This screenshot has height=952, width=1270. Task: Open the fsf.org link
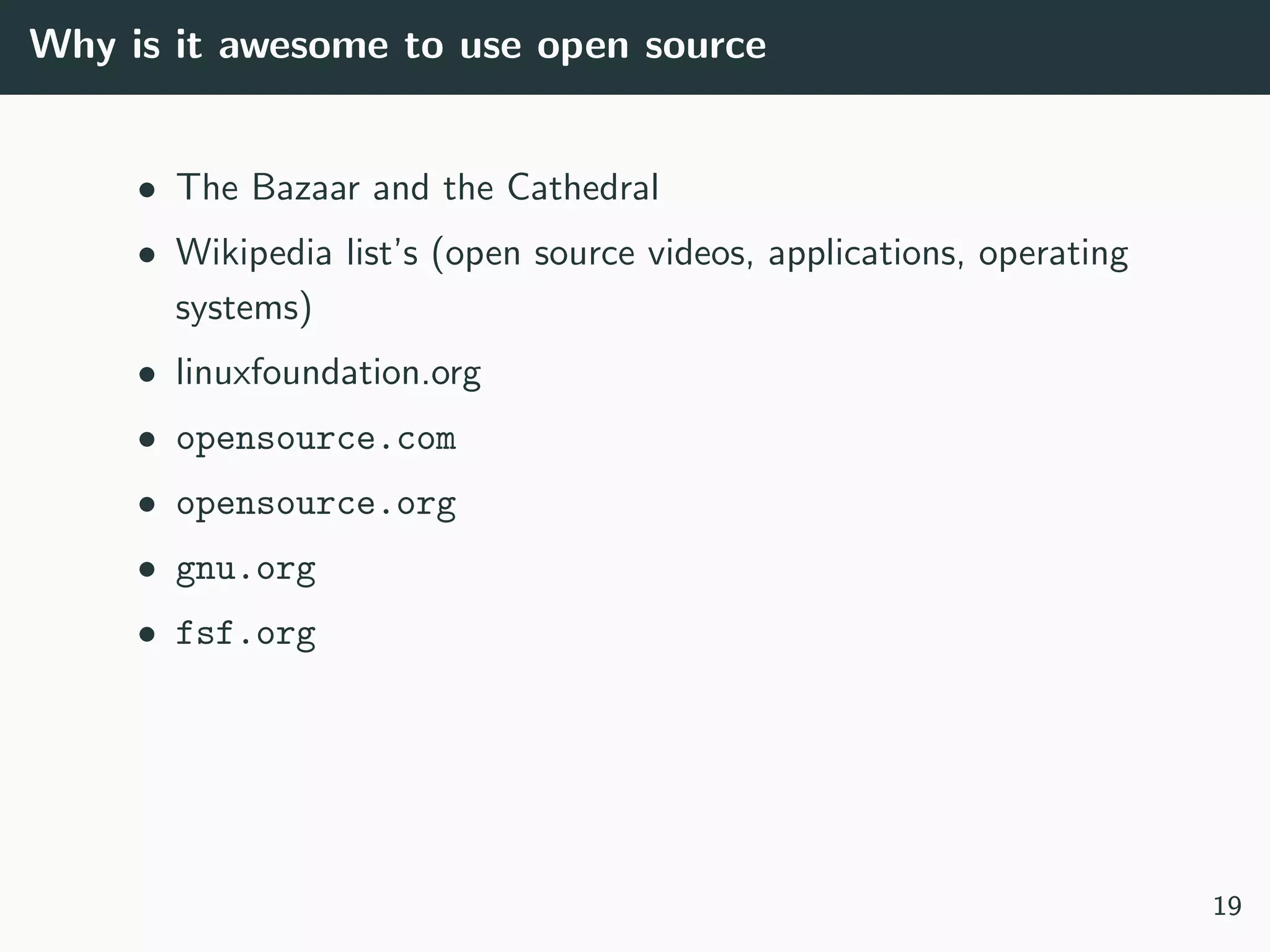(246, 634)
